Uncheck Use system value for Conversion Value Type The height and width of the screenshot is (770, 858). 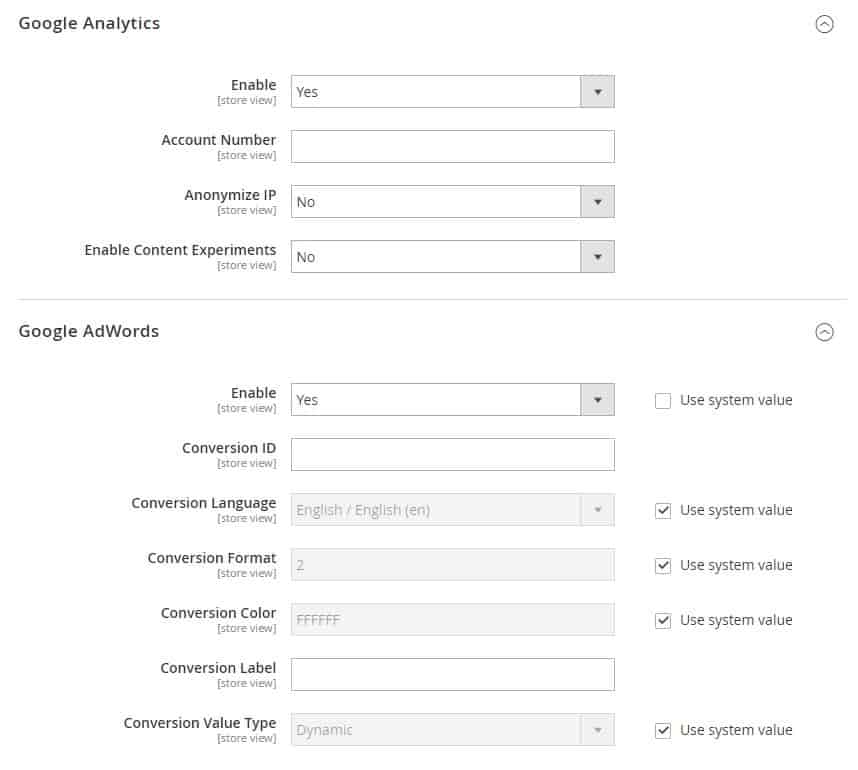[x=663, y=731]
